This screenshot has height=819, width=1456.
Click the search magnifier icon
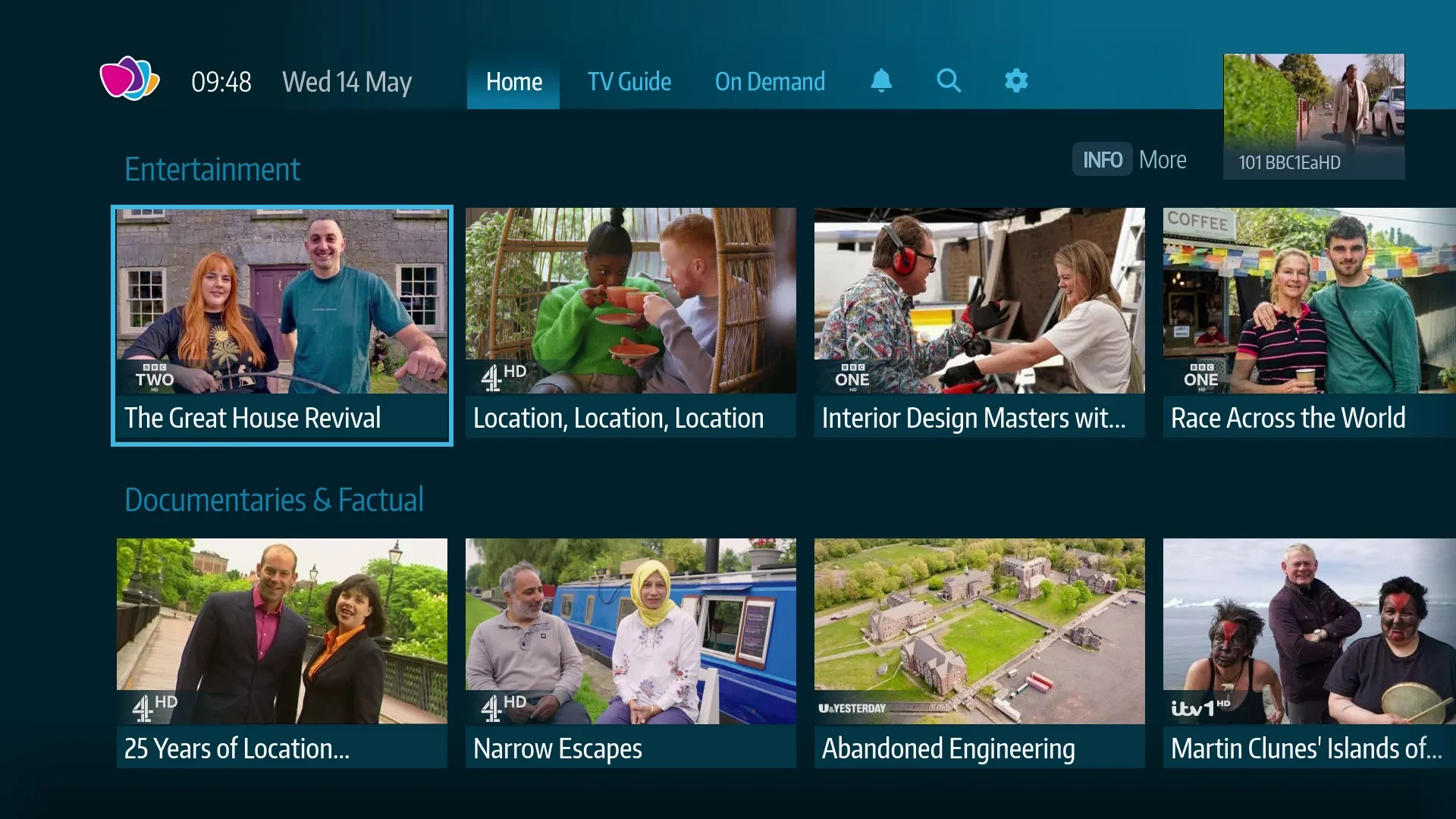point(948,80)
